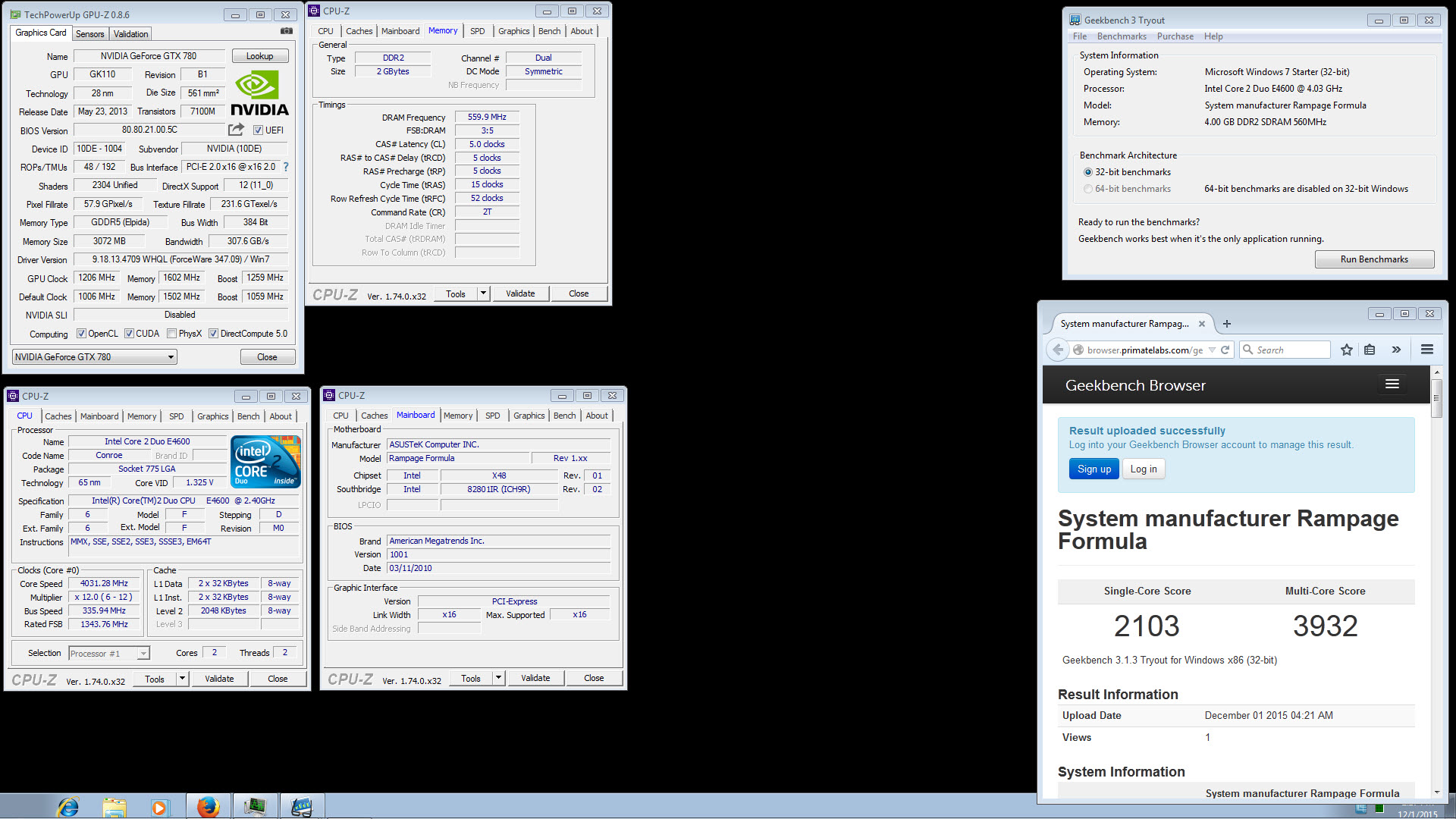The width and height of the screenshot is (1456, 819).
Task: Click the bus interface question mark icon
Action: point(286,167)
